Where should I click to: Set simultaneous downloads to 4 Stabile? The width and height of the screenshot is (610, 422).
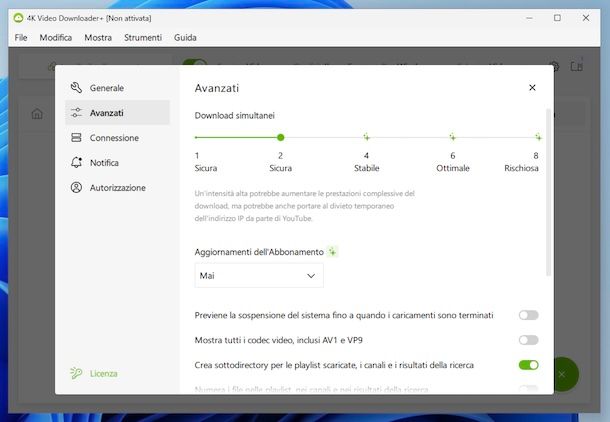366,137
